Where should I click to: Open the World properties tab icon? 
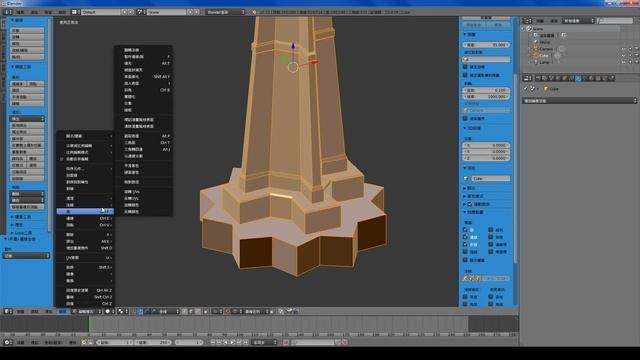(558, 78)
